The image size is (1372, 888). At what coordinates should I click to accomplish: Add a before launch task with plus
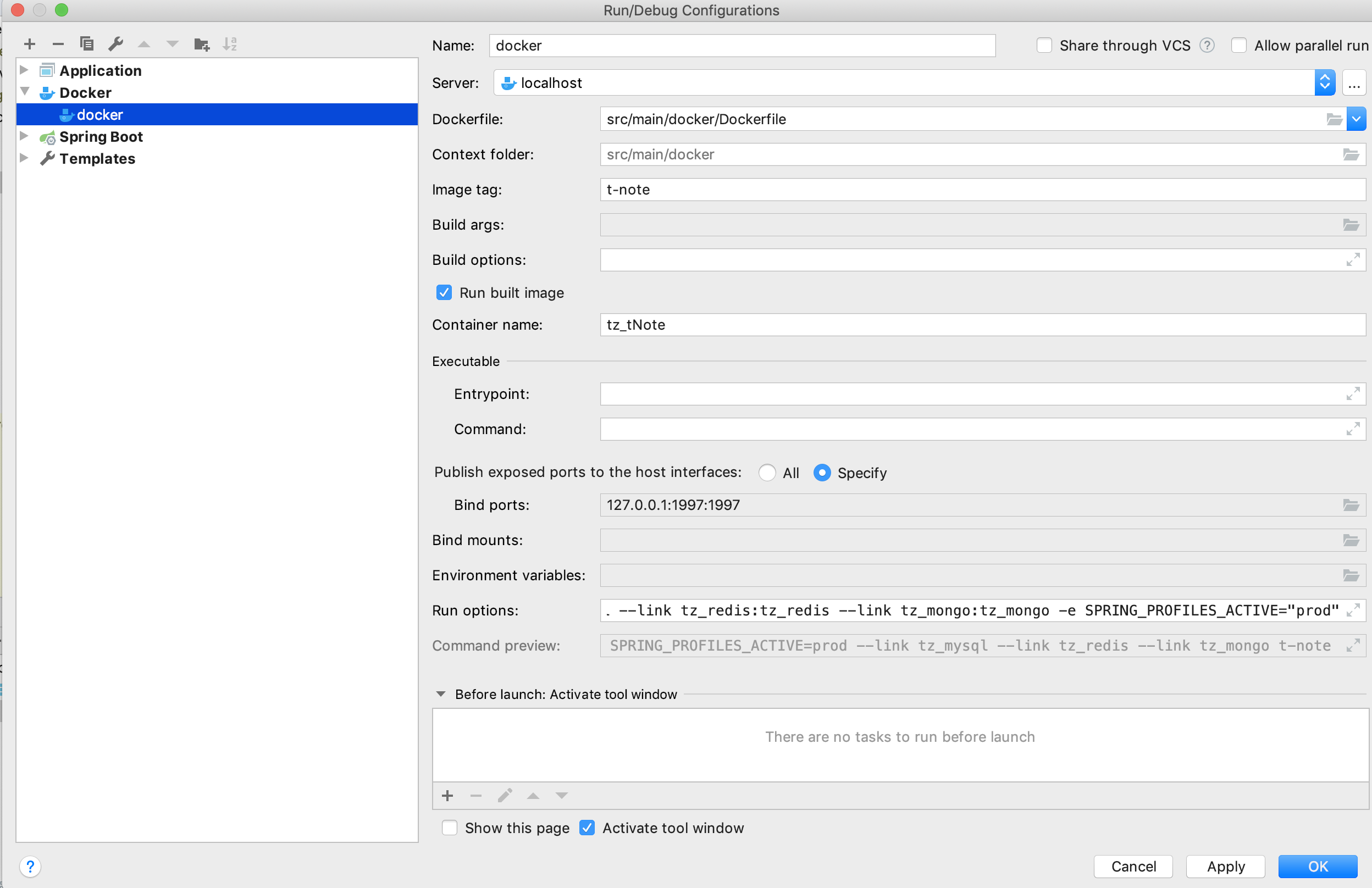point(447,796)
